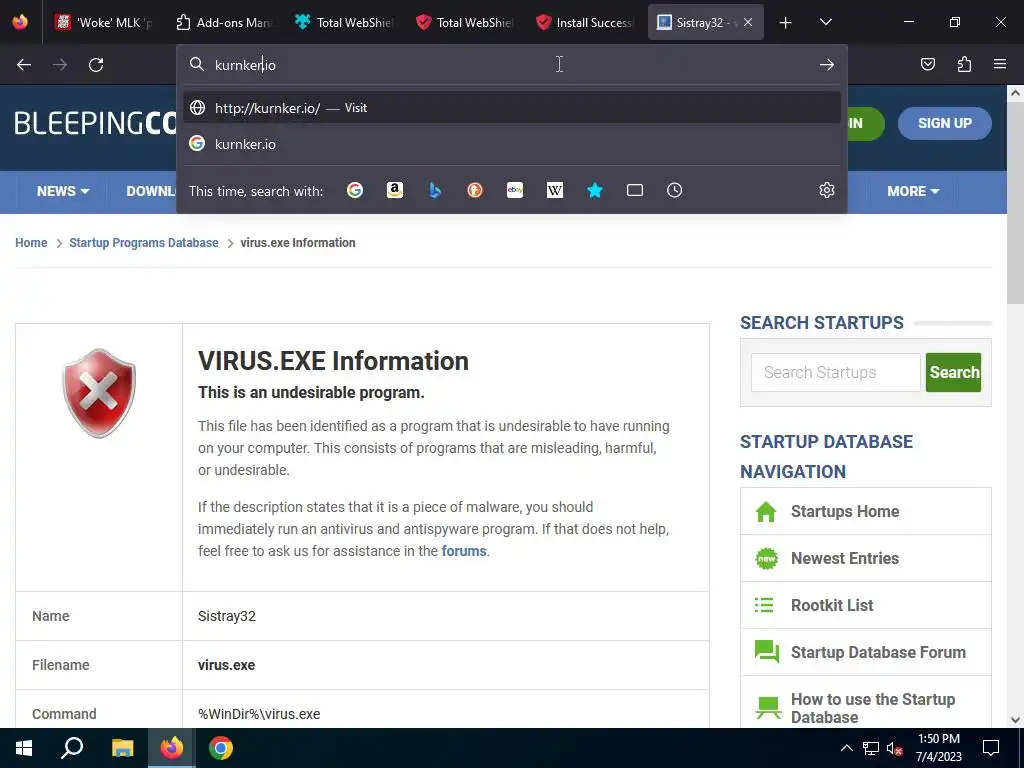
Task: Search open tabs using the tab icon
Action: pos(635,190)
